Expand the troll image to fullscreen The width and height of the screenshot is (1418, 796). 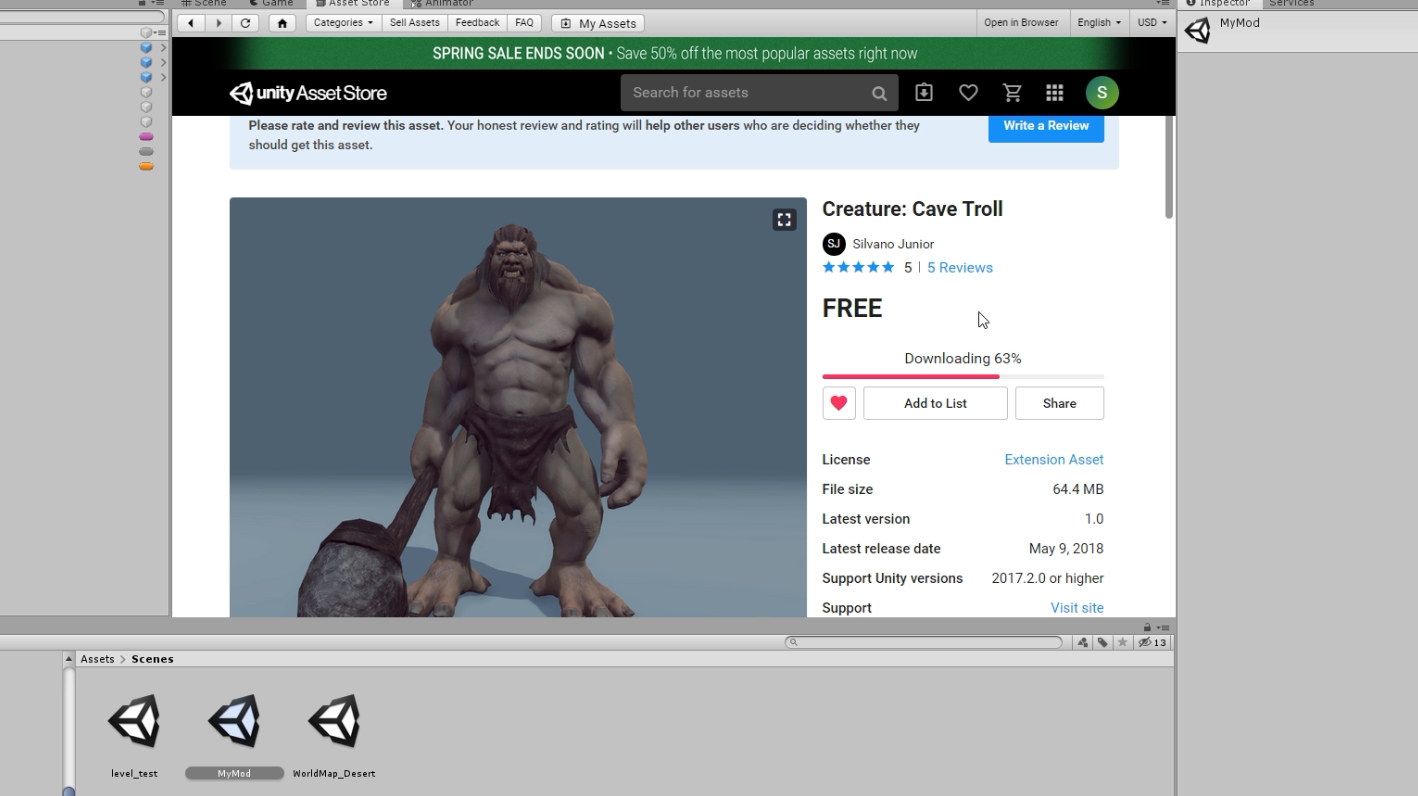pyautogui.click(x=784, y=220)
